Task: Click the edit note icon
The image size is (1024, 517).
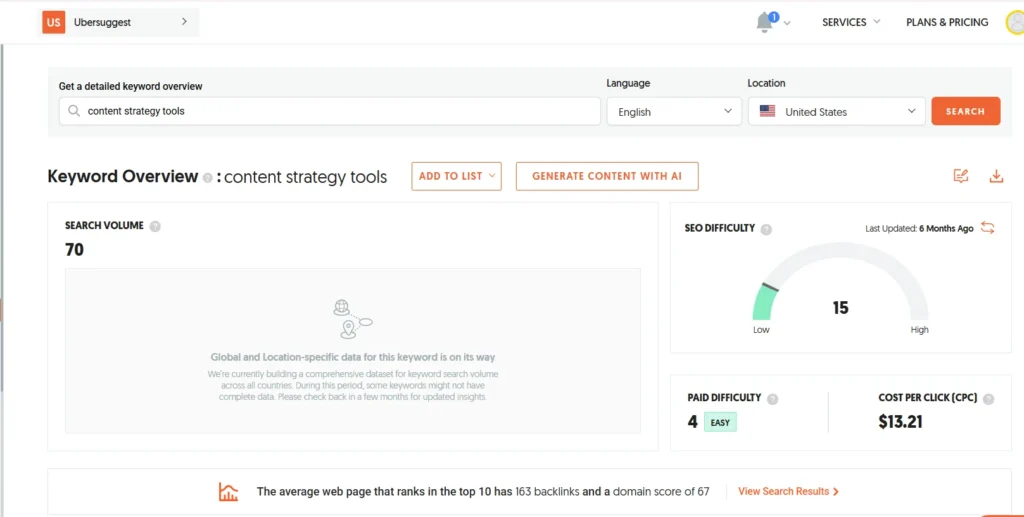Action: (961, 176)
